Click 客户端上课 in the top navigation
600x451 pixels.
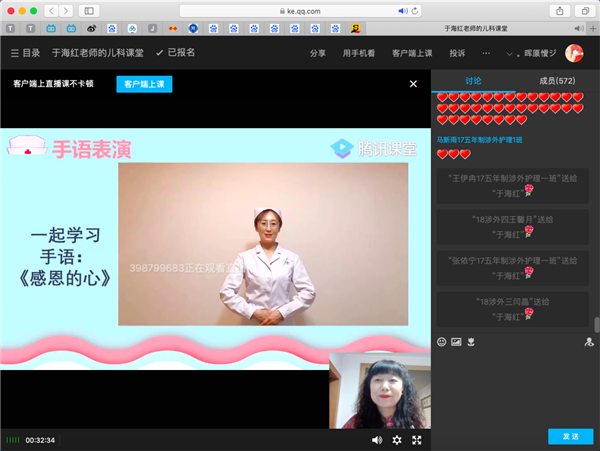[412, 53]
